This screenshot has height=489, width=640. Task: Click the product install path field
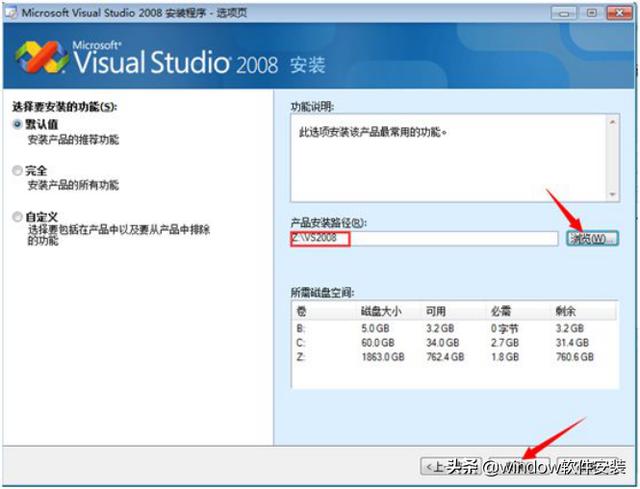pos(424,238)
